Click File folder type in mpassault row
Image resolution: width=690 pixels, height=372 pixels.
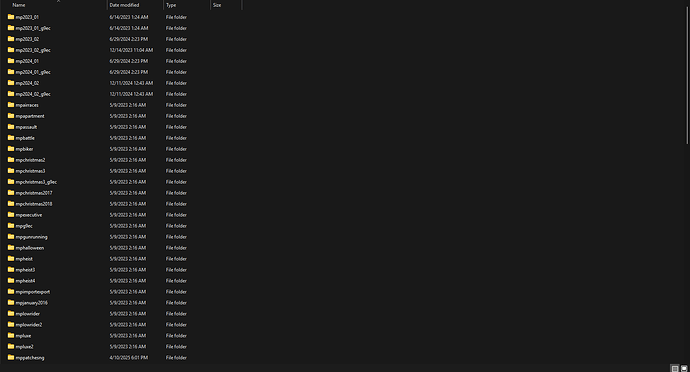coord(176,127)
